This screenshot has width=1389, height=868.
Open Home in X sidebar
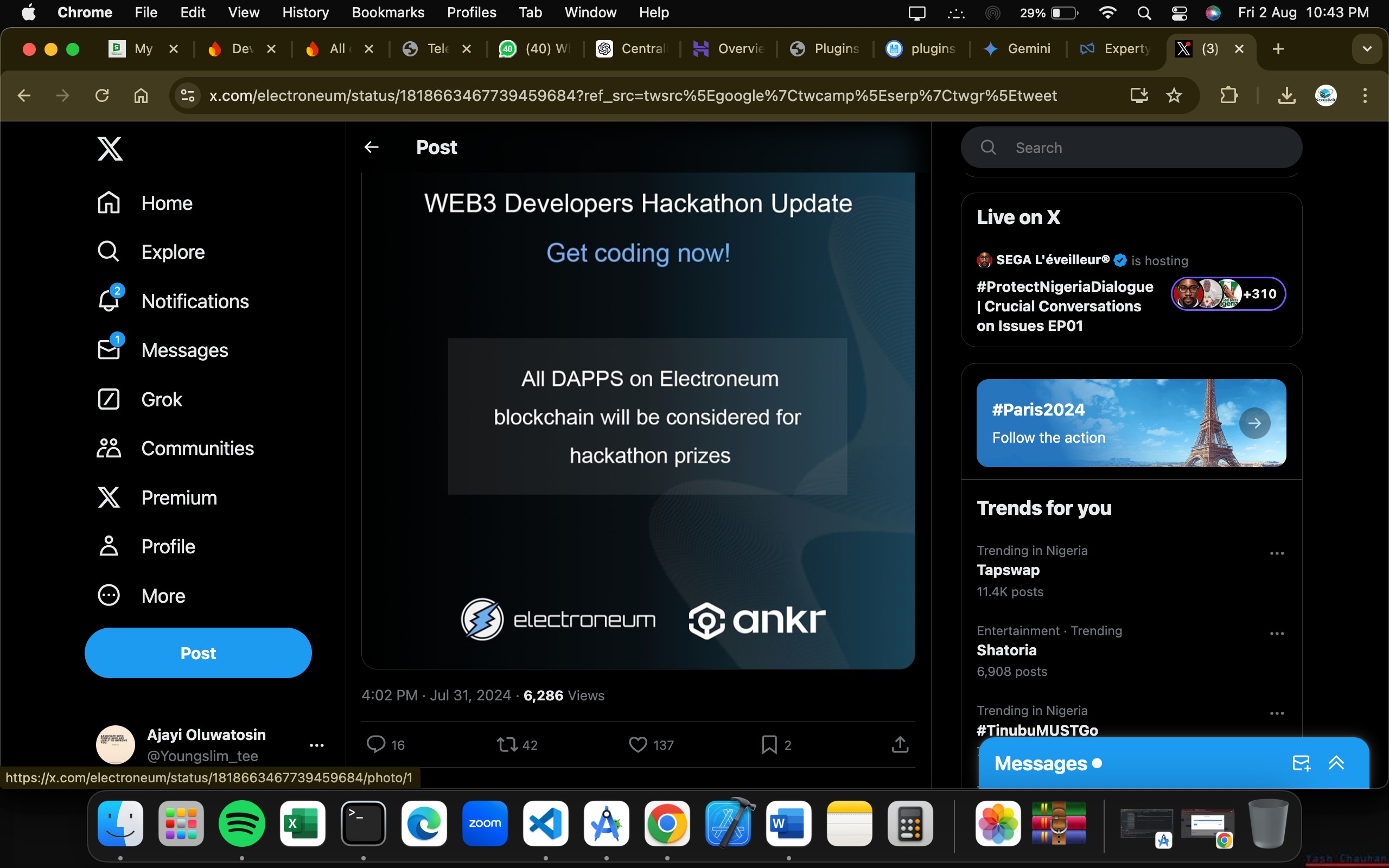click(145, 203)
